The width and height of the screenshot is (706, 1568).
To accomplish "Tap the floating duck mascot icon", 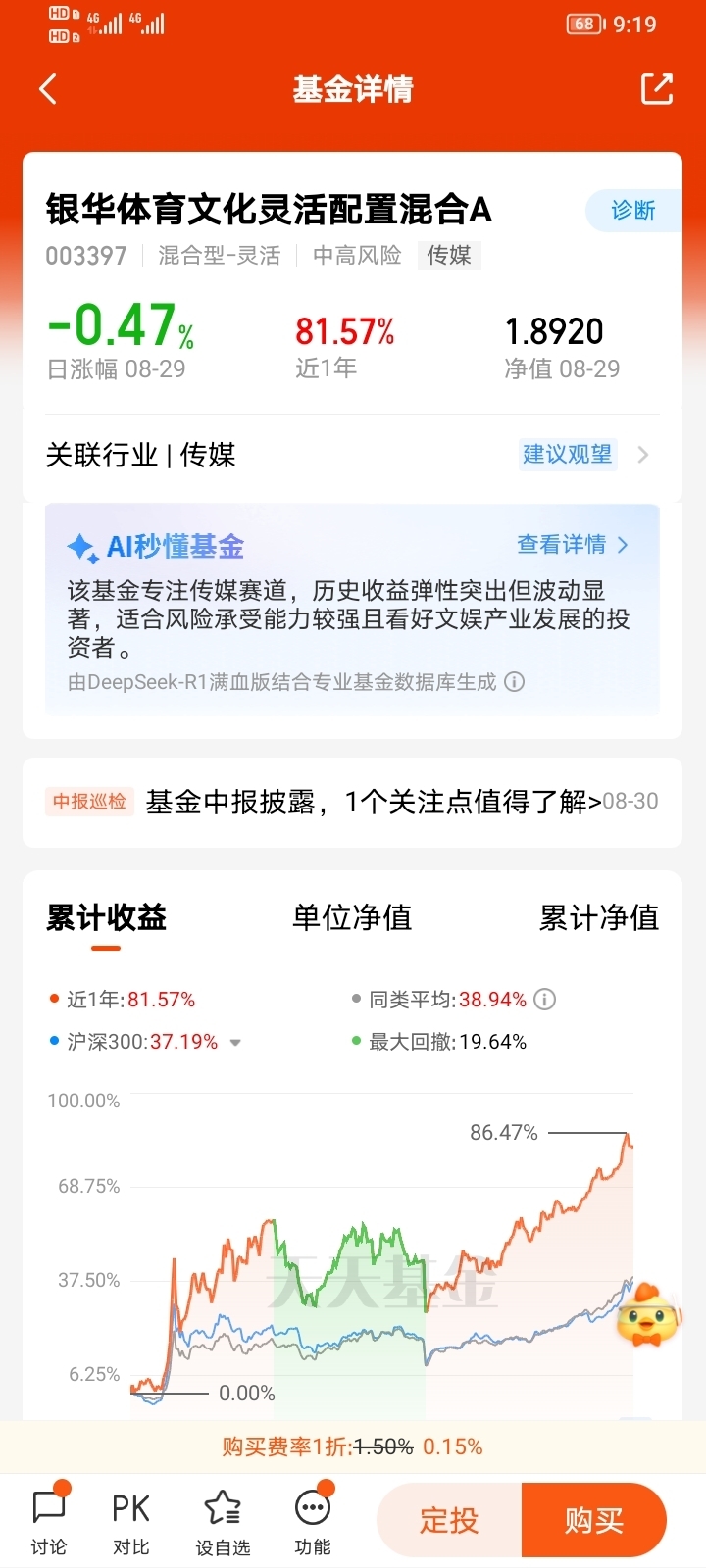I will pos(648,1314).
